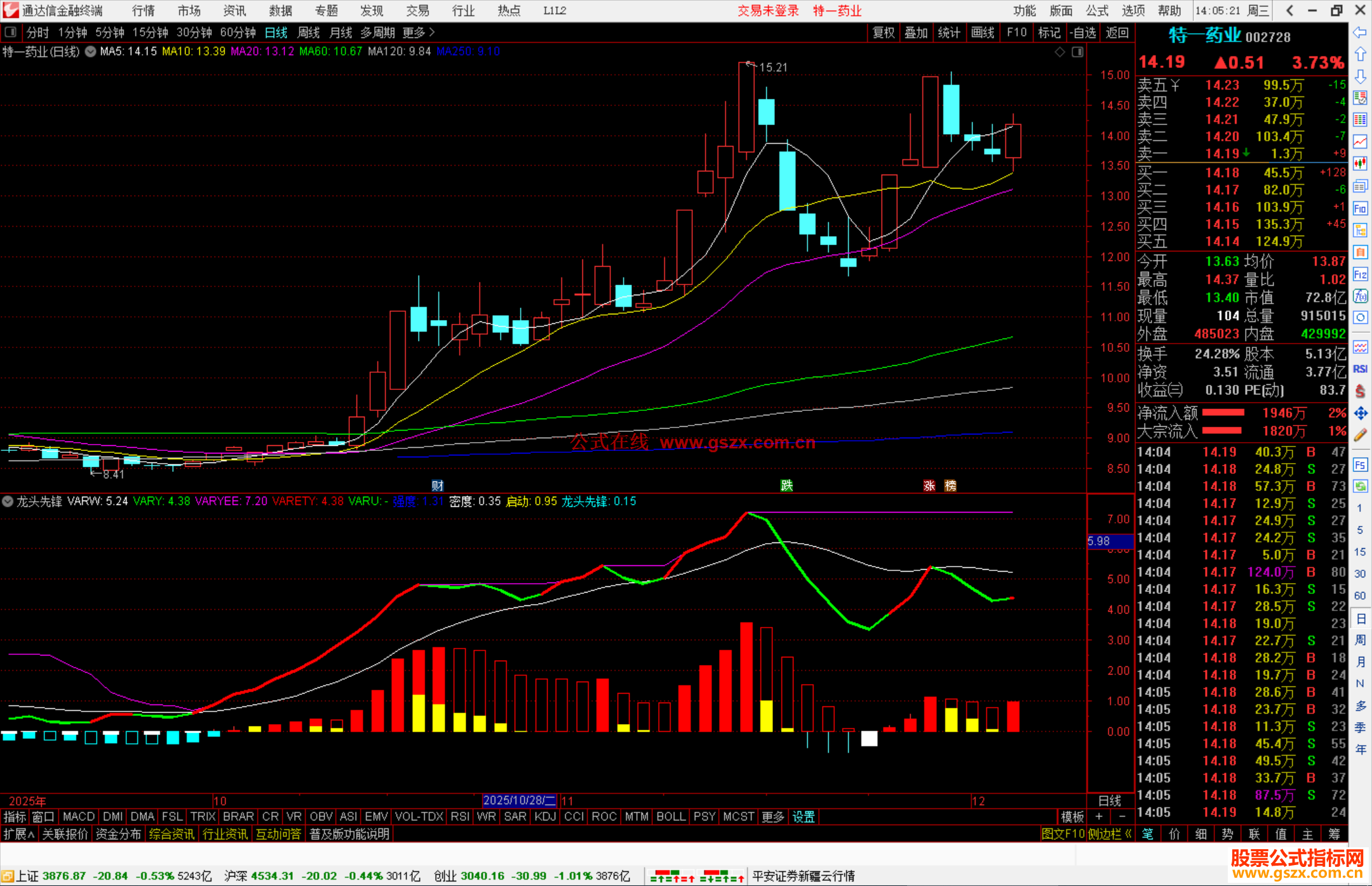Viewport: 1372px width, 886px height.
Task: Click the 复权 button
Action: click(x=883, y=32)
